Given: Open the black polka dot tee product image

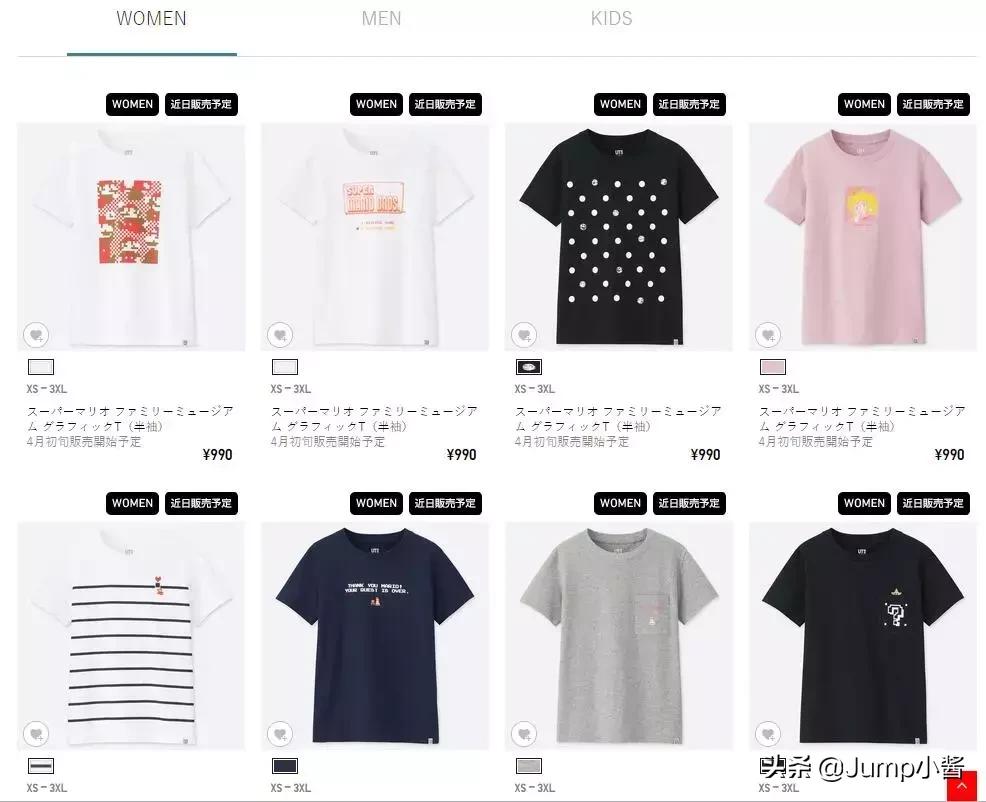Looking at the screenshot, I should coord(619,237).
